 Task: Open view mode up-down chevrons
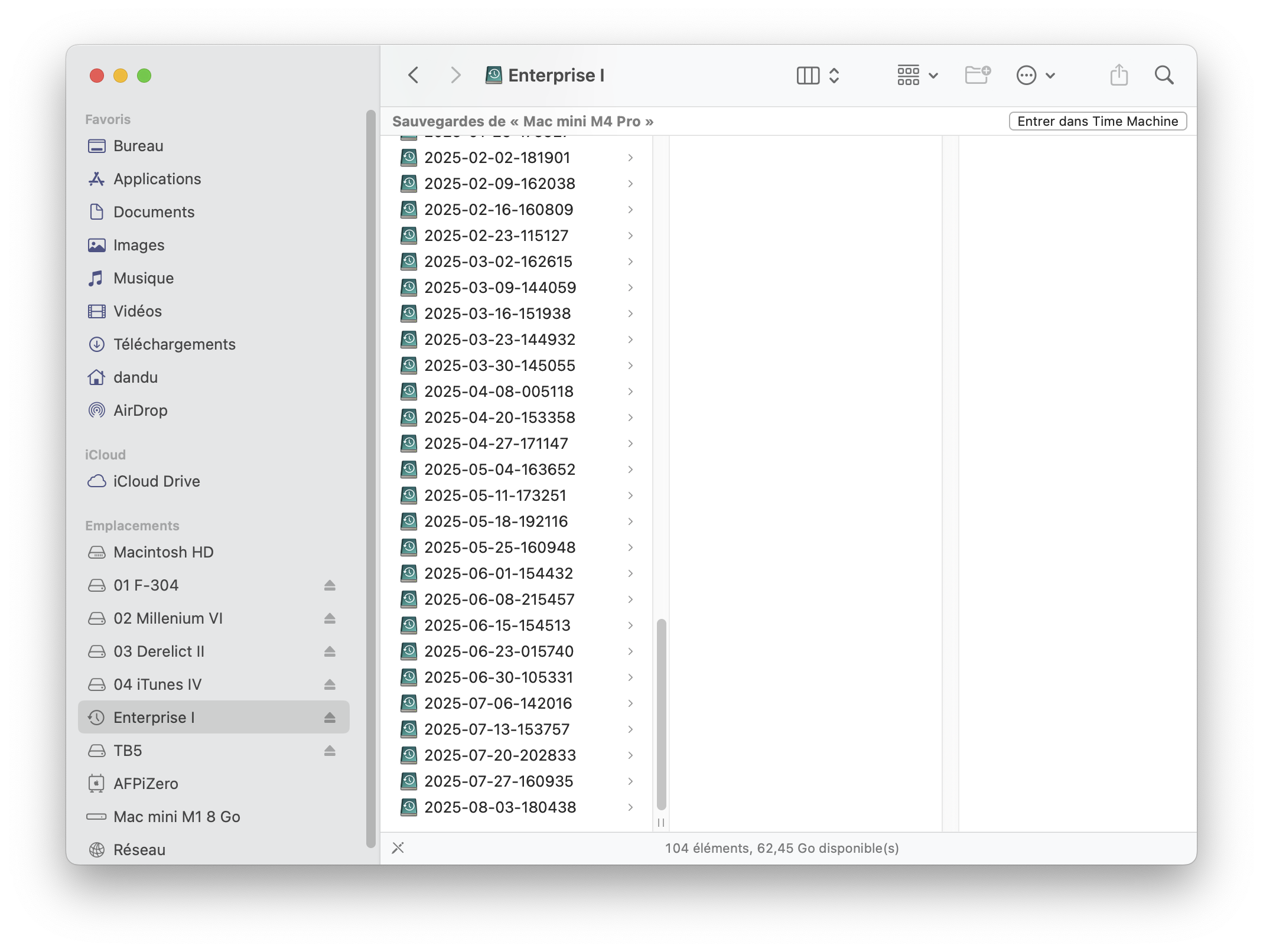point(834,75)
